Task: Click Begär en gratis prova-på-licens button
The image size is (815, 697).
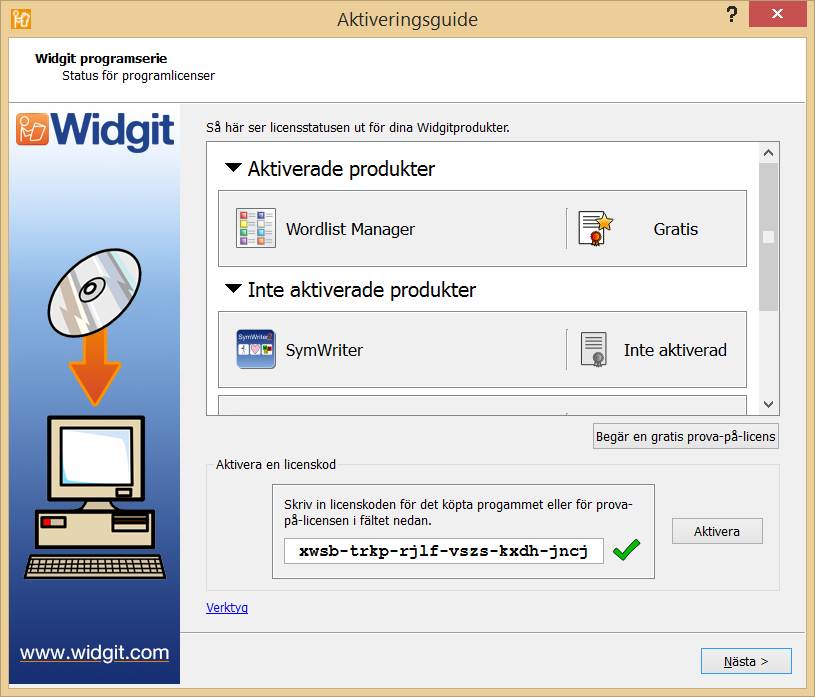Action: tap(686, 436)
